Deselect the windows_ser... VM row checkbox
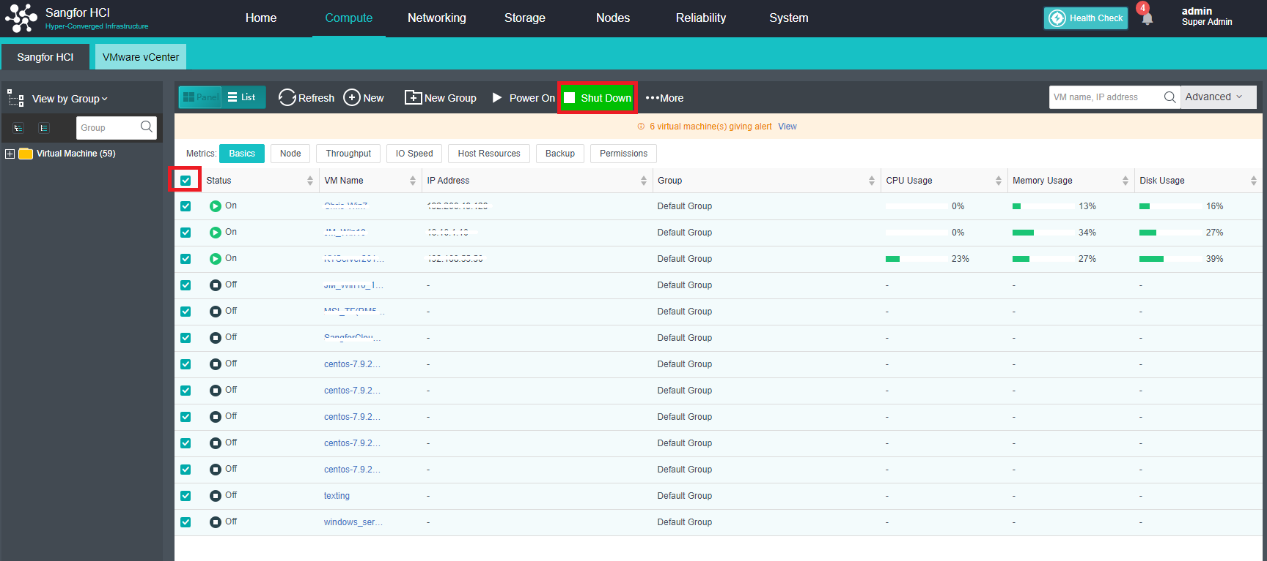Image resolution: width=1267 pixels, height=561 pixels. coord(185,522)
